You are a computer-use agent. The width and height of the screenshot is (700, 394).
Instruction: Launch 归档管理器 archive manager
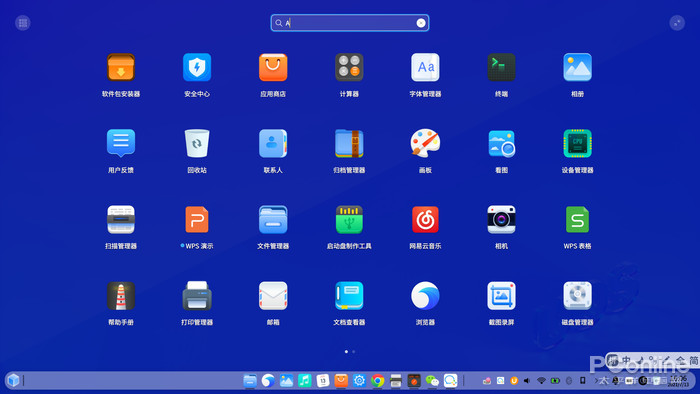pos(349,143)
